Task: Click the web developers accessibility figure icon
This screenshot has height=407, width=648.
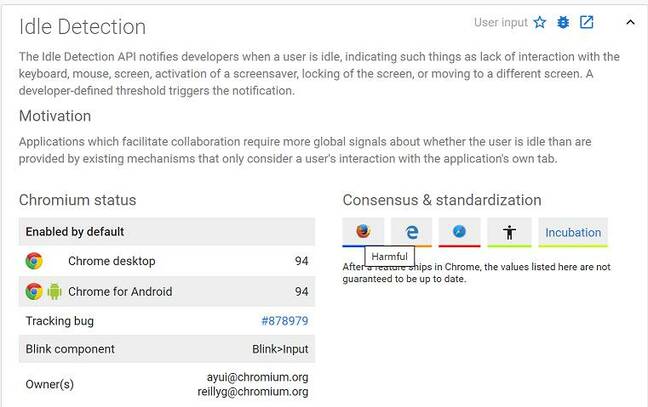Action: click(x=509, y=232)
